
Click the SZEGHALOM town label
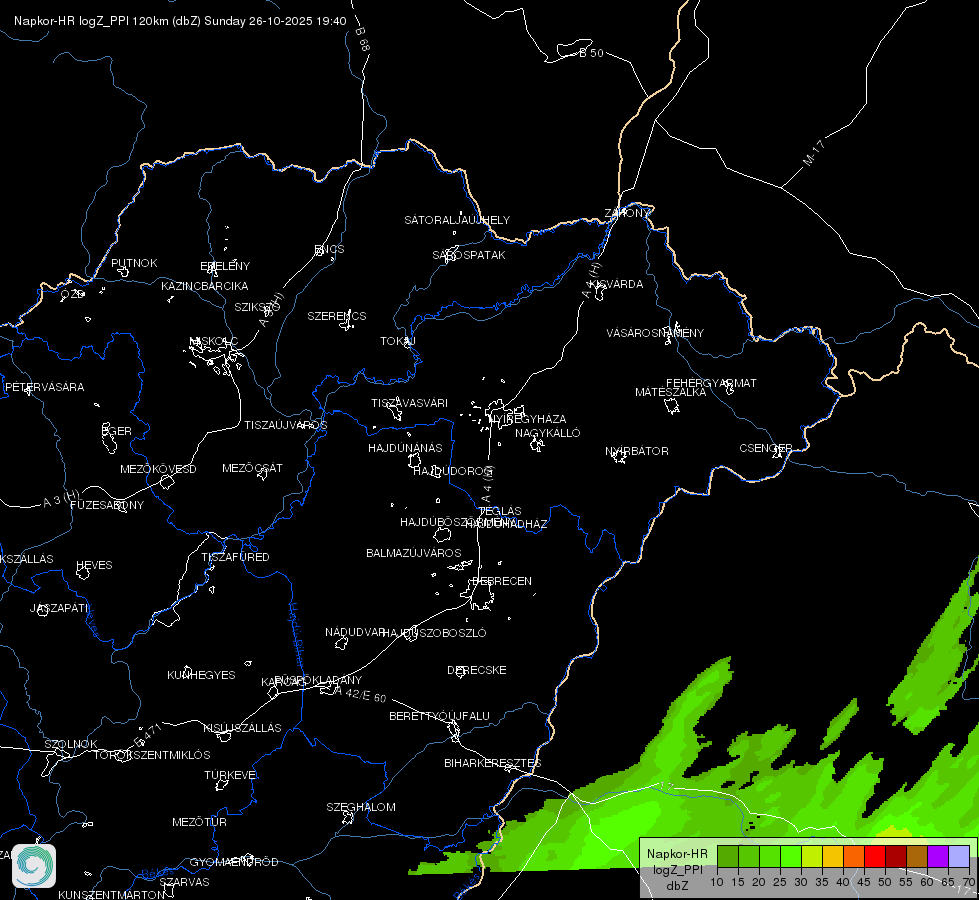(361, 807)
